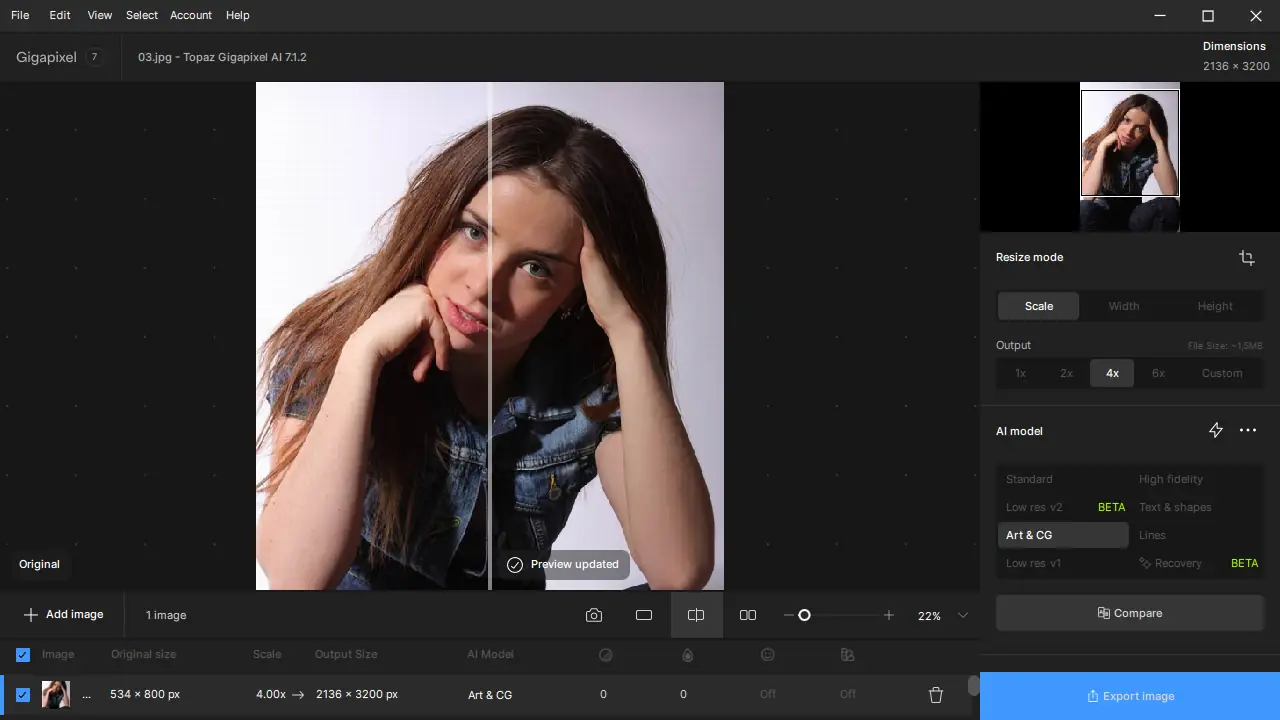
Task: Click the camera snapshot icon
Action: click(594, 615)
